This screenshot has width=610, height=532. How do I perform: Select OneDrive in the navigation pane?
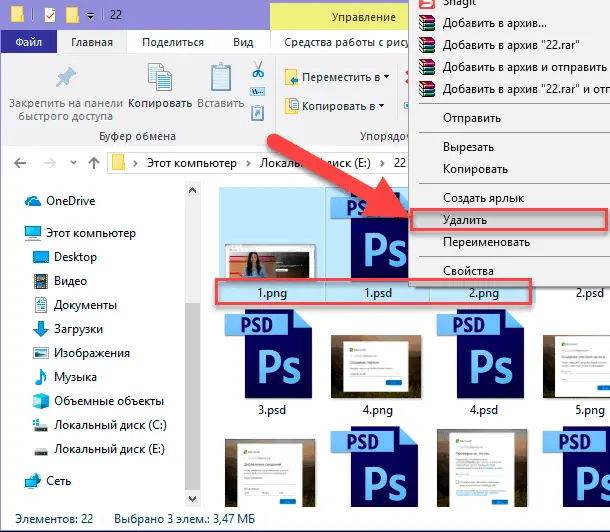(60, 201)
